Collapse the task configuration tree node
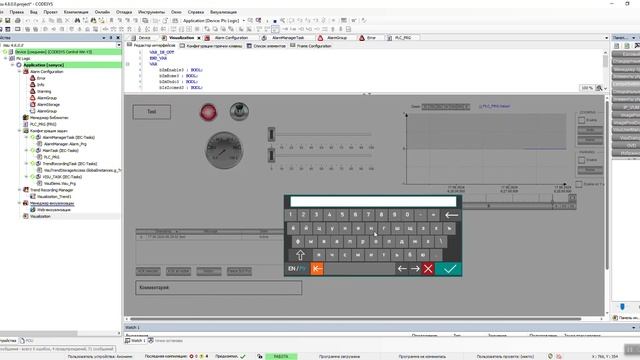Viewport: 640px width, 360px height. (x=19, y=131)
